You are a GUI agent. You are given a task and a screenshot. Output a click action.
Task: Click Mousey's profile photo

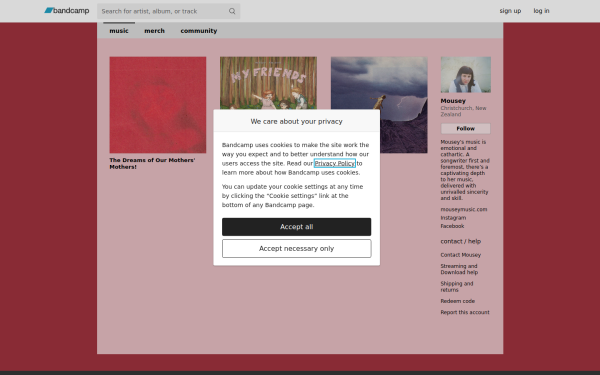point(466,75)
